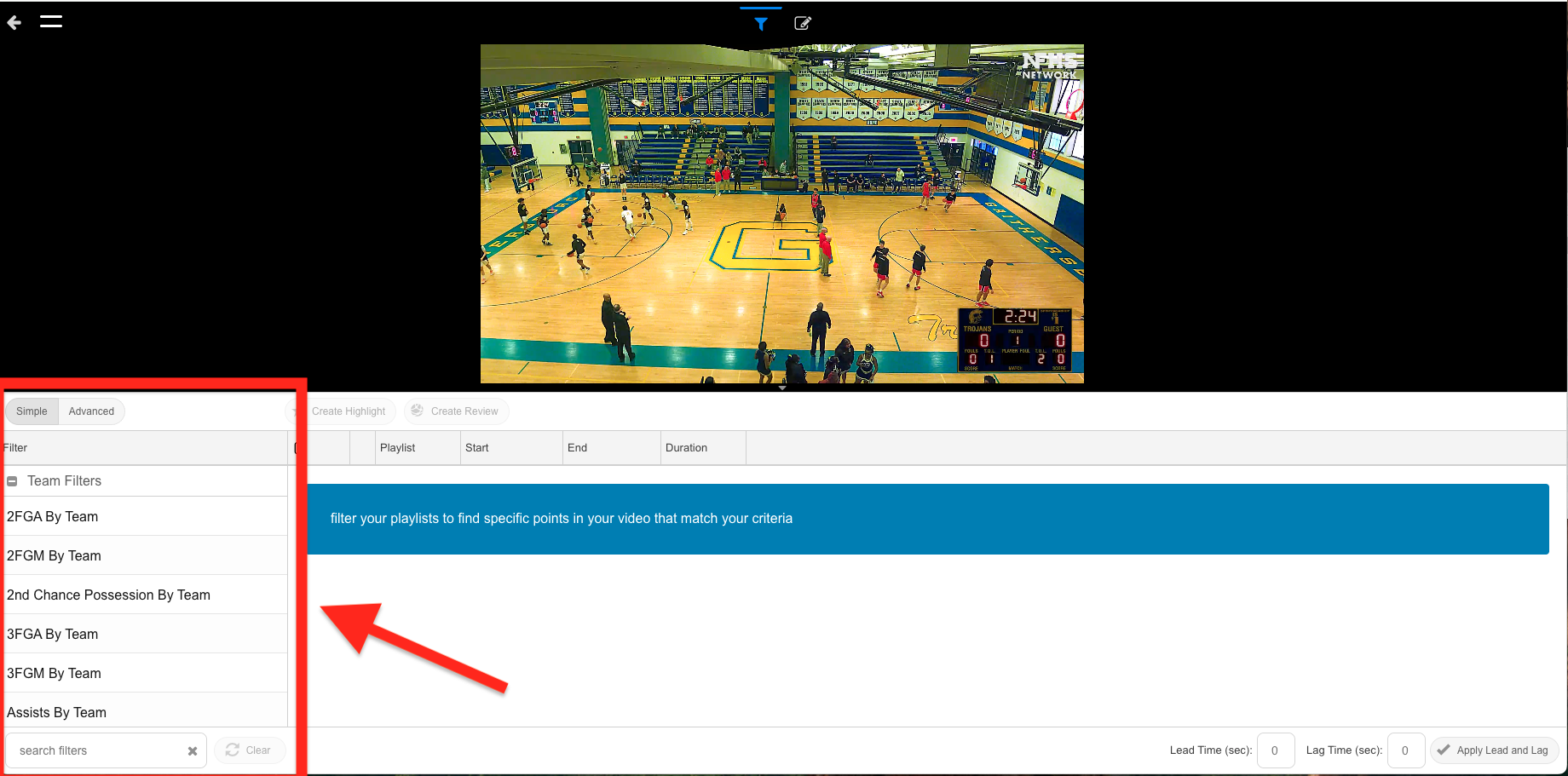
Task: Open the edit pencil tab icon
Action: [x=802, y=24]
